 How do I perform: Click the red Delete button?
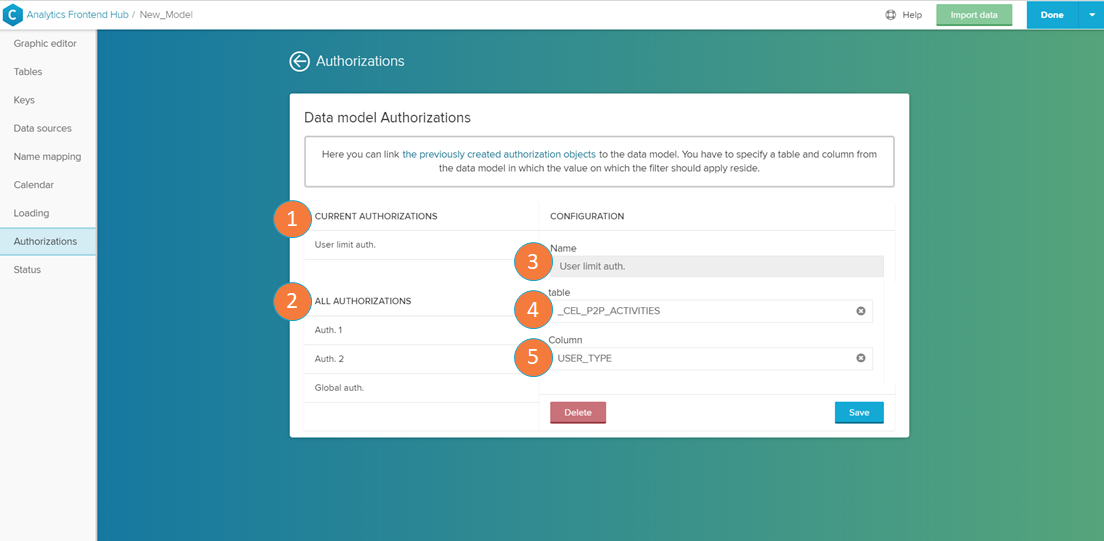[578, 412]
